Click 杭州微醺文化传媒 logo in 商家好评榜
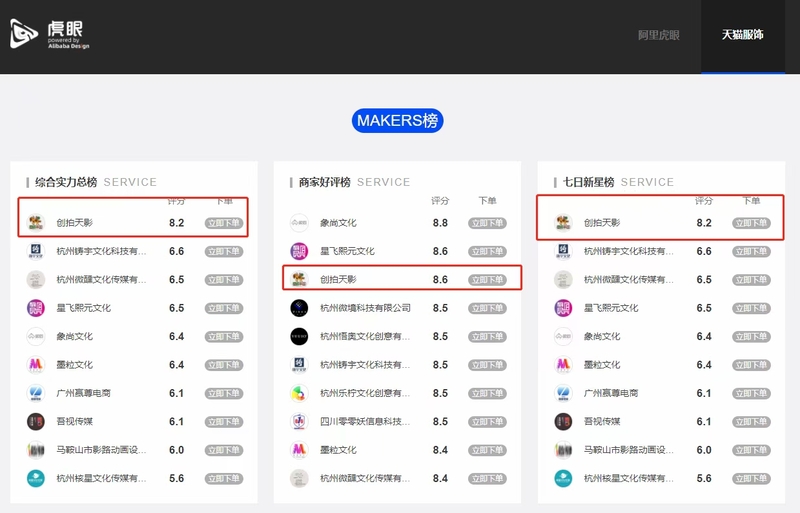 click(x=299, y=478)
